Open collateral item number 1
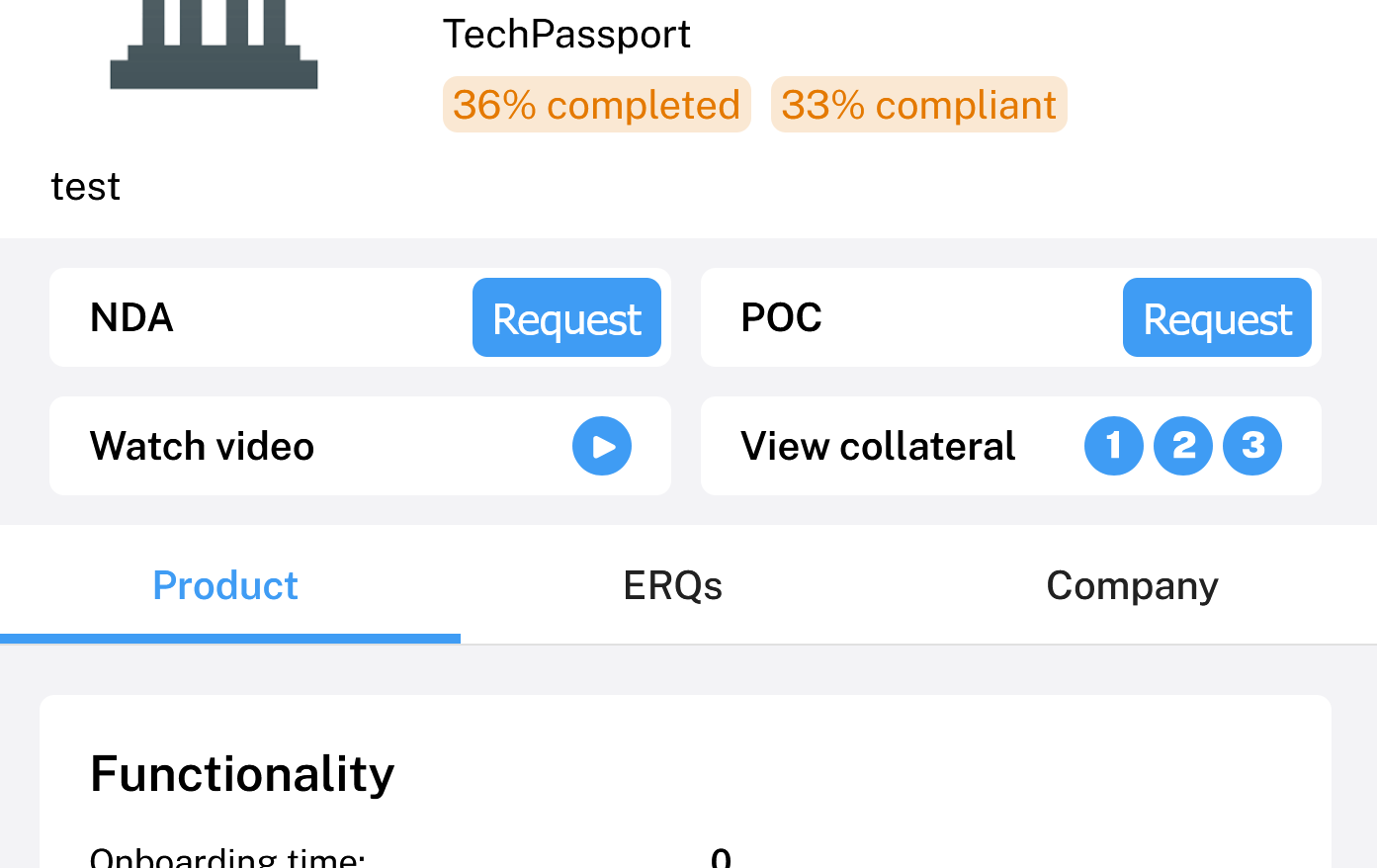The width and height of the screenshot is (1377, 868). pos(1113,446)
